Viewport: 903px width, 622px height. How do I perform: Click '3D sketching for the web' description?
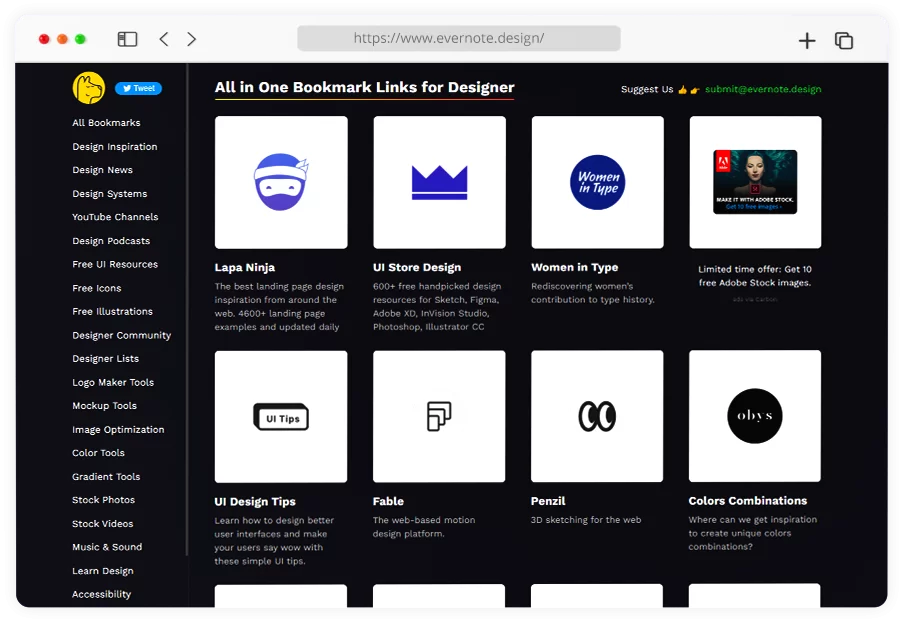(x=586, y=520)
